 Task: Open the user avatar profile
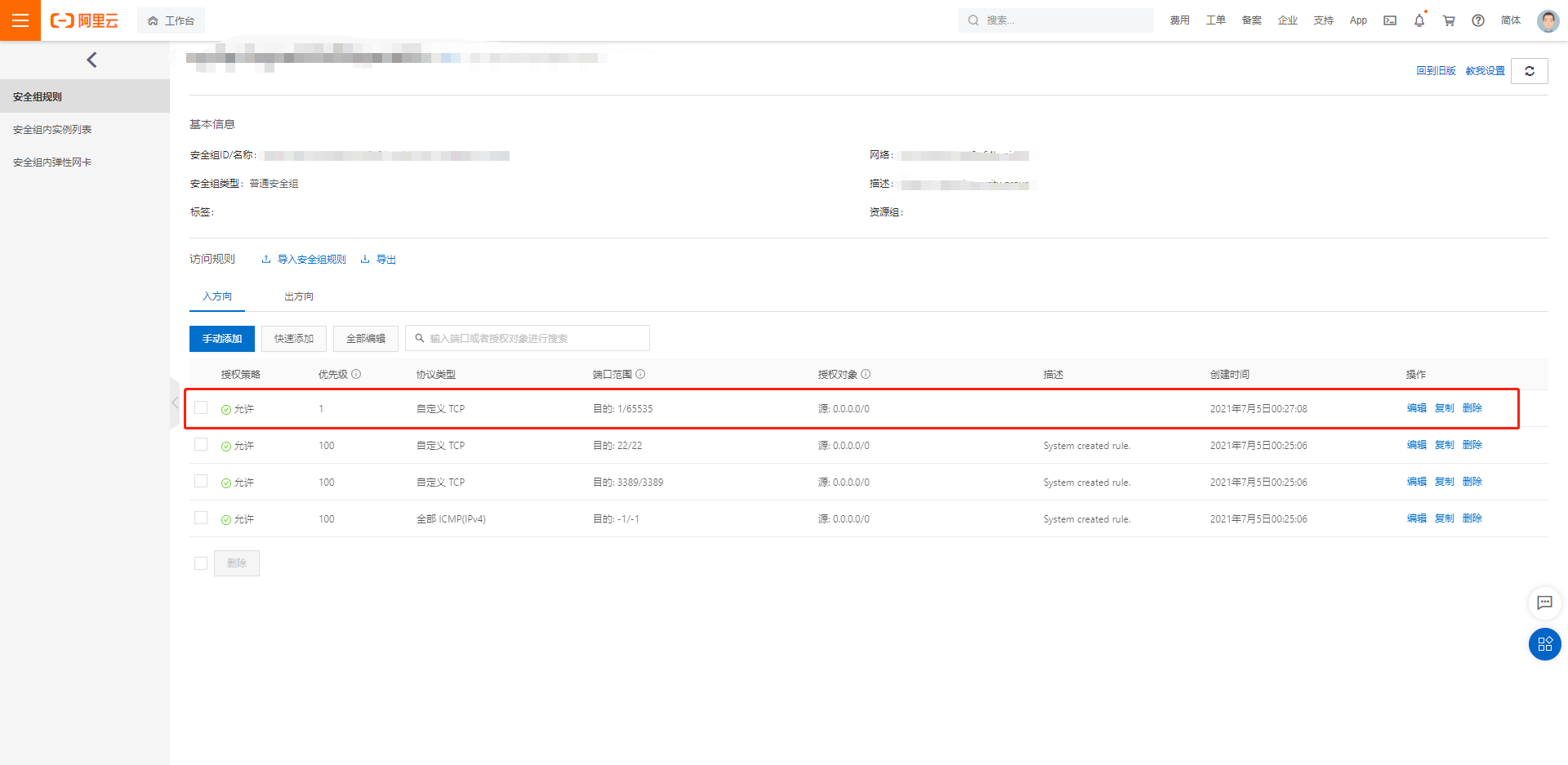pyautogui.click(x=1548, y=20)
